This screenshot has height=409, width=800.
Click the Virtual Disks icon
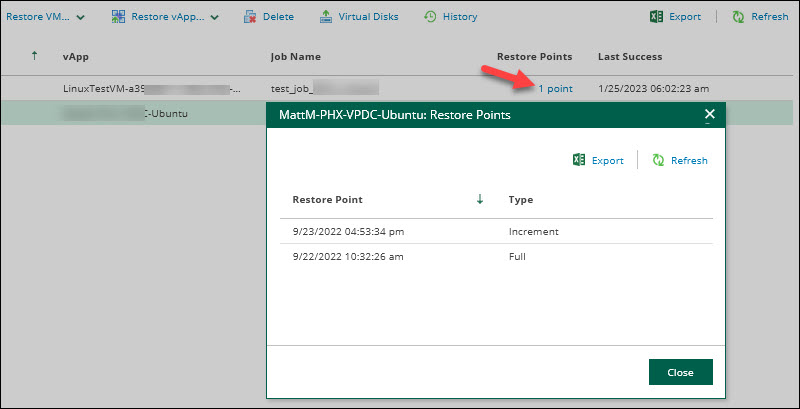(x=326, y=17)
